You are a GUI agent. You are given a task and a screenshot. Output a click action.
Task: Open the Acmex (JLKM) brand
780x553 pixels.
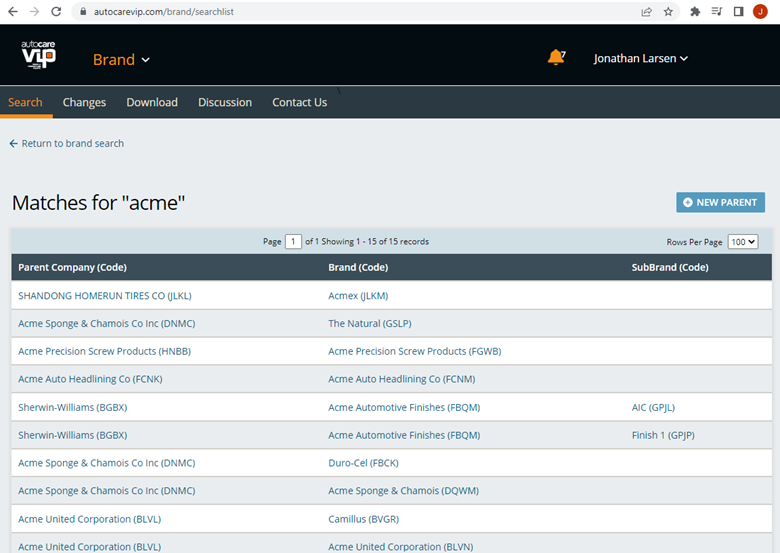pyautogui.click(x=358, y=296)
